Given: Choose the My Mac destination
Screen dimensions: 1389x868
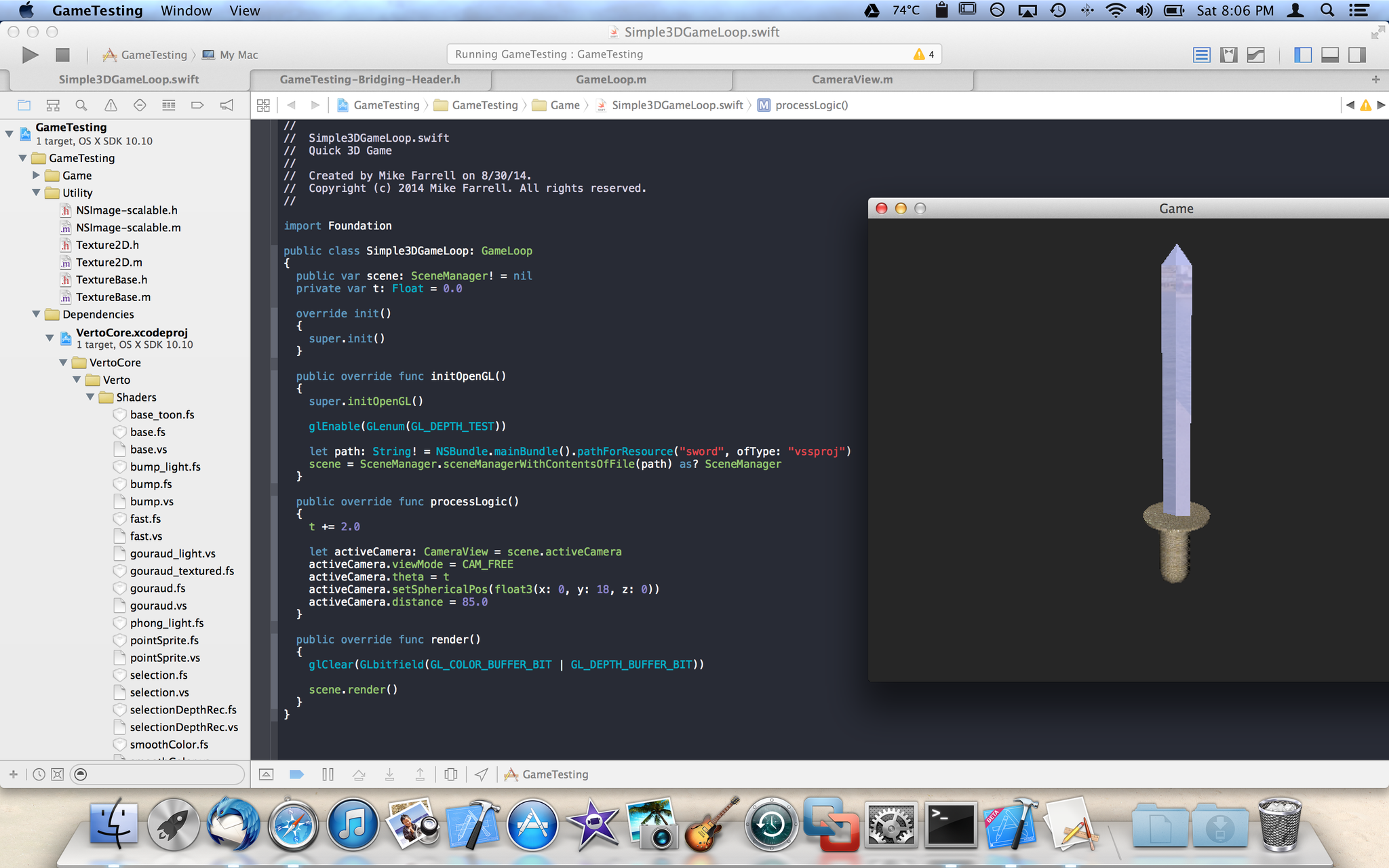Looking at the screenshot, I should click(x=231, y=55).
